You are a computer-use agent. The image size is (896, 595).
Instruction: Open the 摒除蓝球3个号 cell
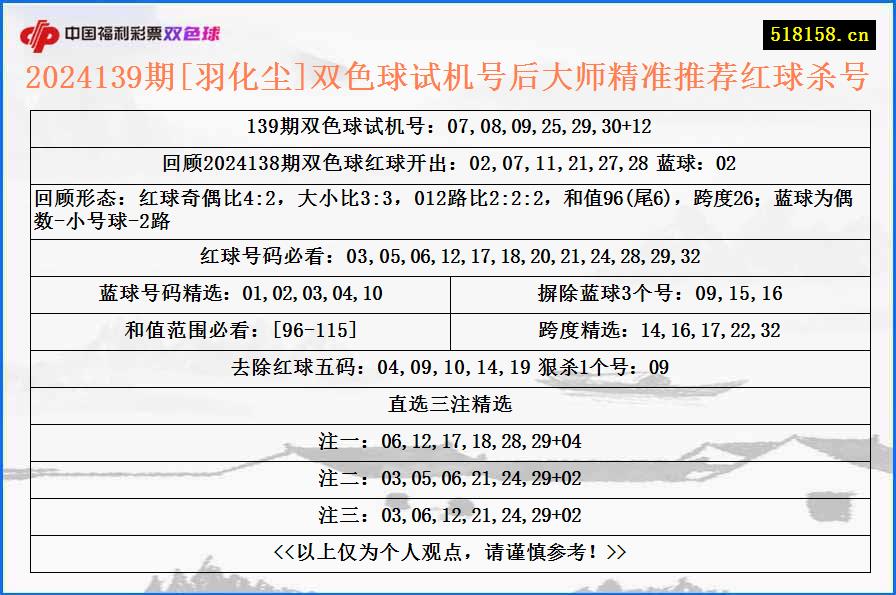(660, 293)
